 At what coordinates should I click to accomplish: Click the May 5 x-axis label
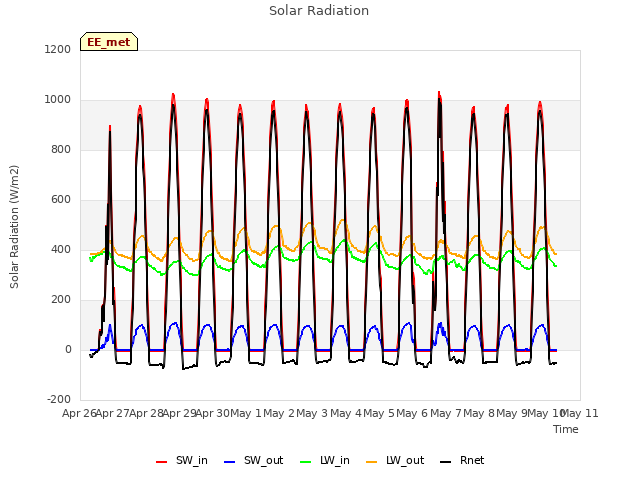pyautogui.click(x=379, y=413)
